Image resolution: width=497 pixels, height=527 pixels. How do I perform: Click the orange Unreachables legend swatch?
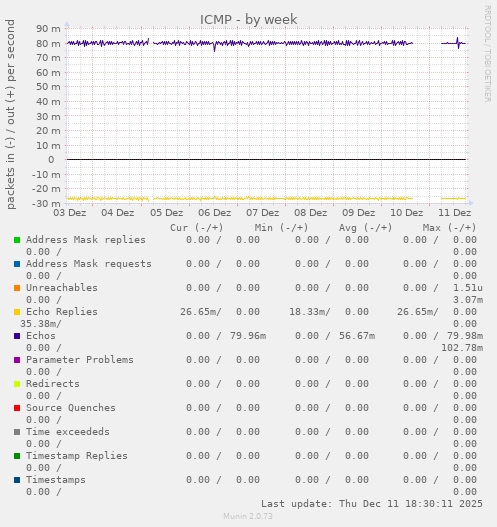tap(17, 288)
